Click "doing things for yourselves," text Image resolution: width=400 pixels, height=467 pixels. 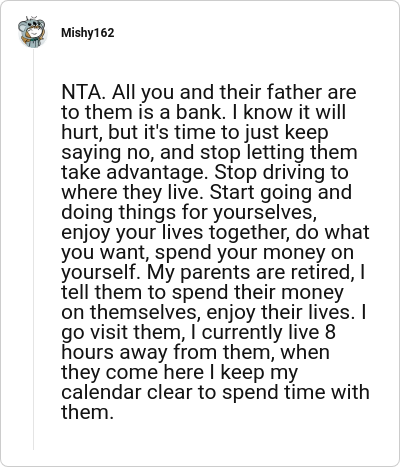click(189, 212)
